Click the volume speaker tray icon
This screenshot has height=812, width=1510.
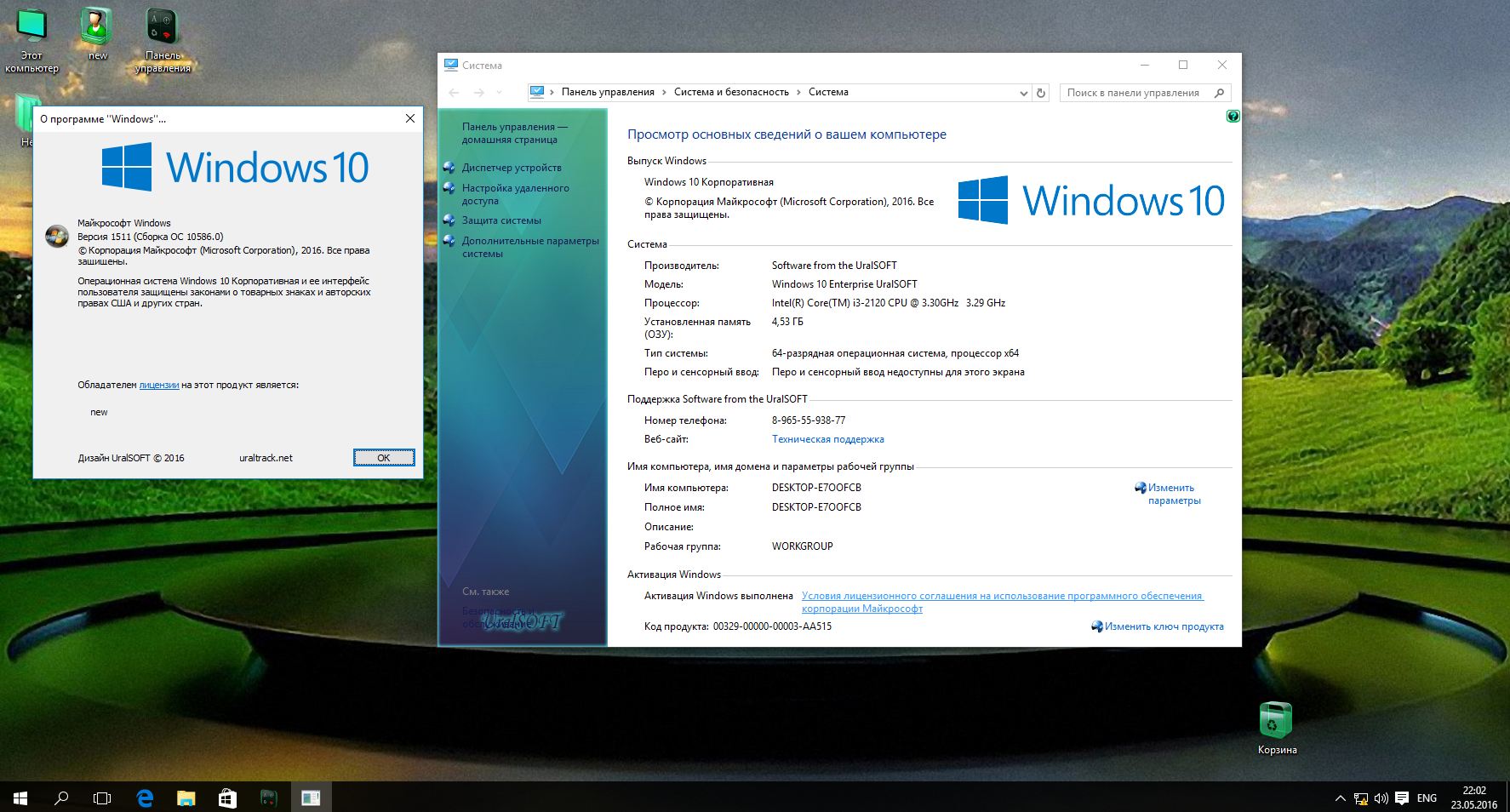pos(1381,798)
